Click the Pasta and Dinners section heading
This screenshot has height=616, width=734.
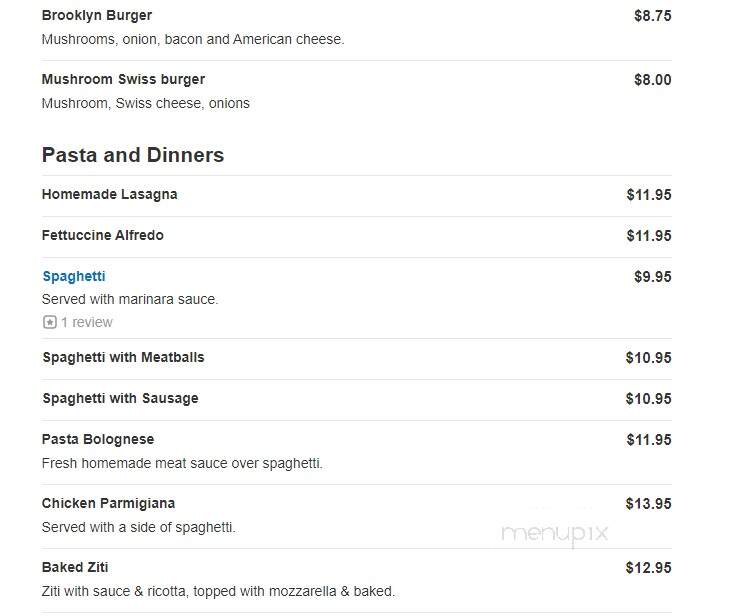[133, 155]
